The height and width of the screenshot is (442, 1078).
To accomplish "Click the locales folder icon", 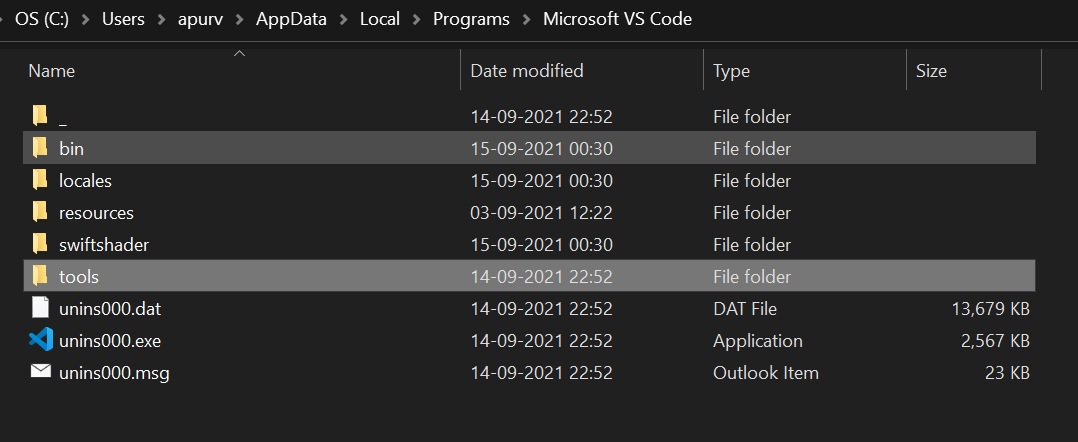I will pos(40,181).
